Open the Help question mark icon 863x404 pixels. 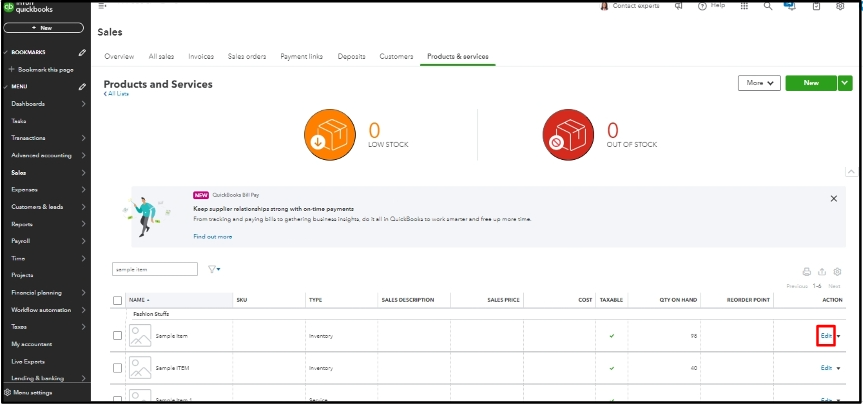[x=702, y=6]
